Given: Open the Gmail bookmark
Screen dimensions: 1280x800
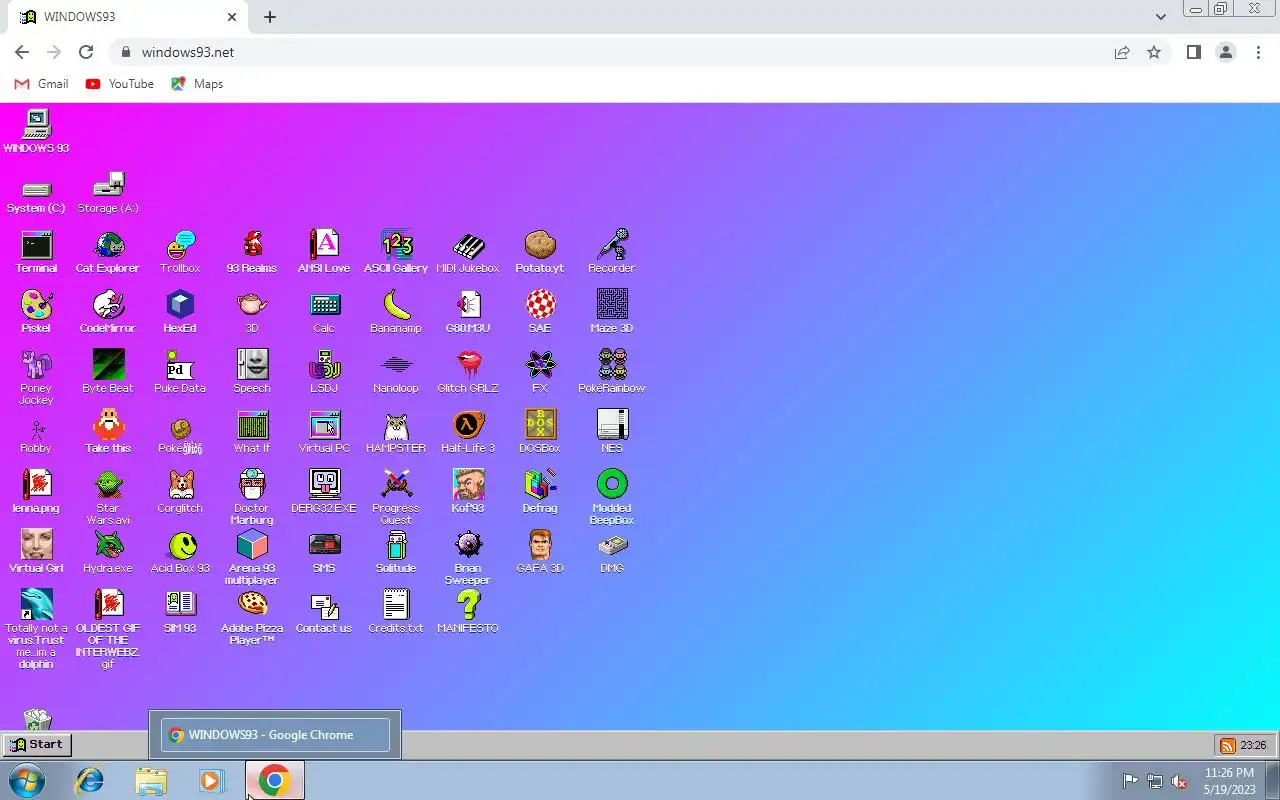Looking at the screenshot, I should [41, 84].
